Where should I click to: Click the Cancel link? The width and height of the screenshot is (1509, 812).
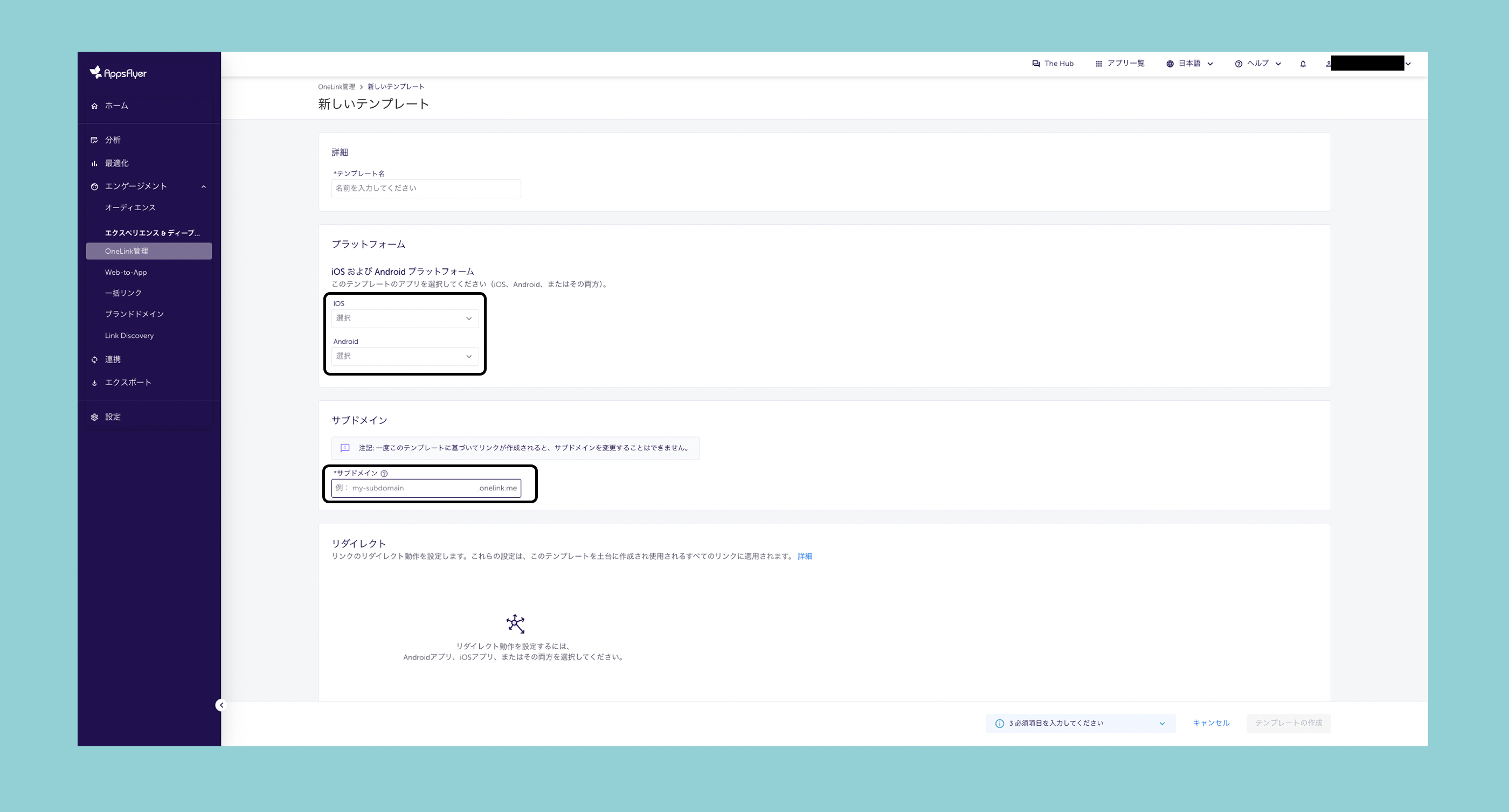(x=1211, y=723)
